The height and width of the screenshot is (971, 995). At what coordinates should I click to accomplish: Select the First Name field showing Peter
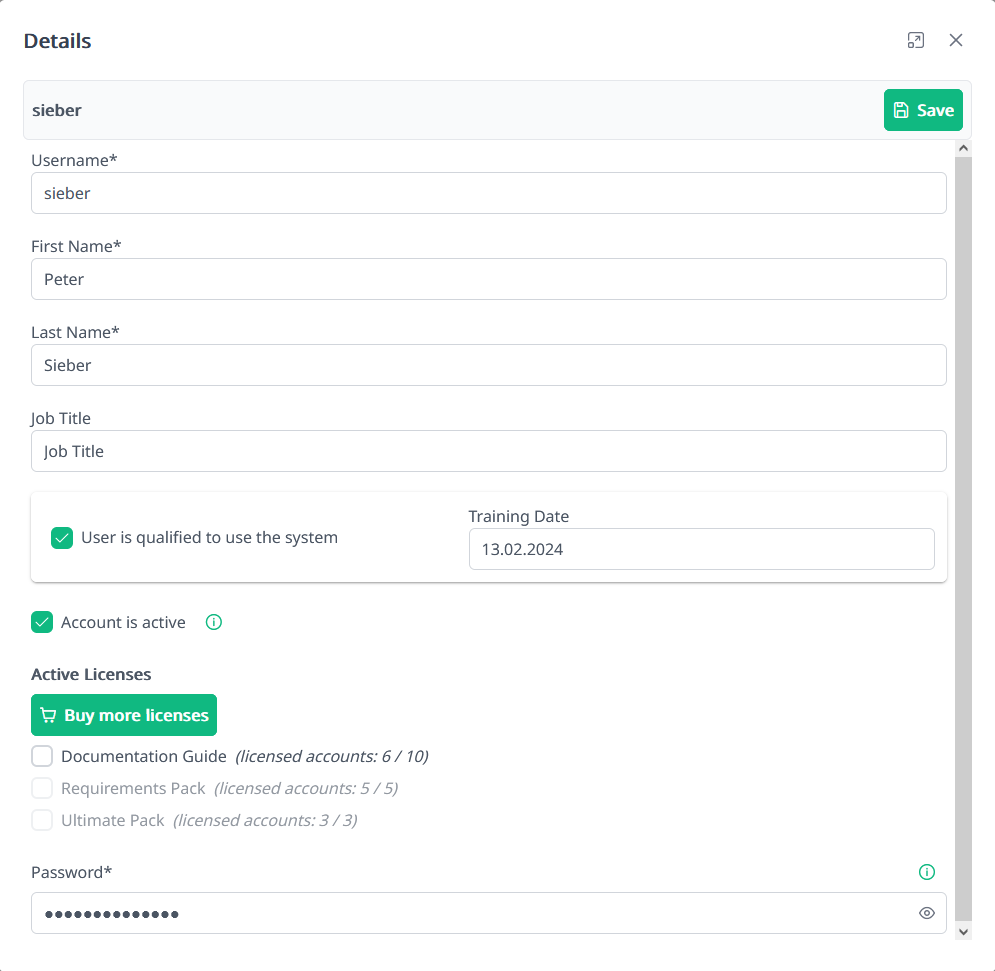point(489,279)
